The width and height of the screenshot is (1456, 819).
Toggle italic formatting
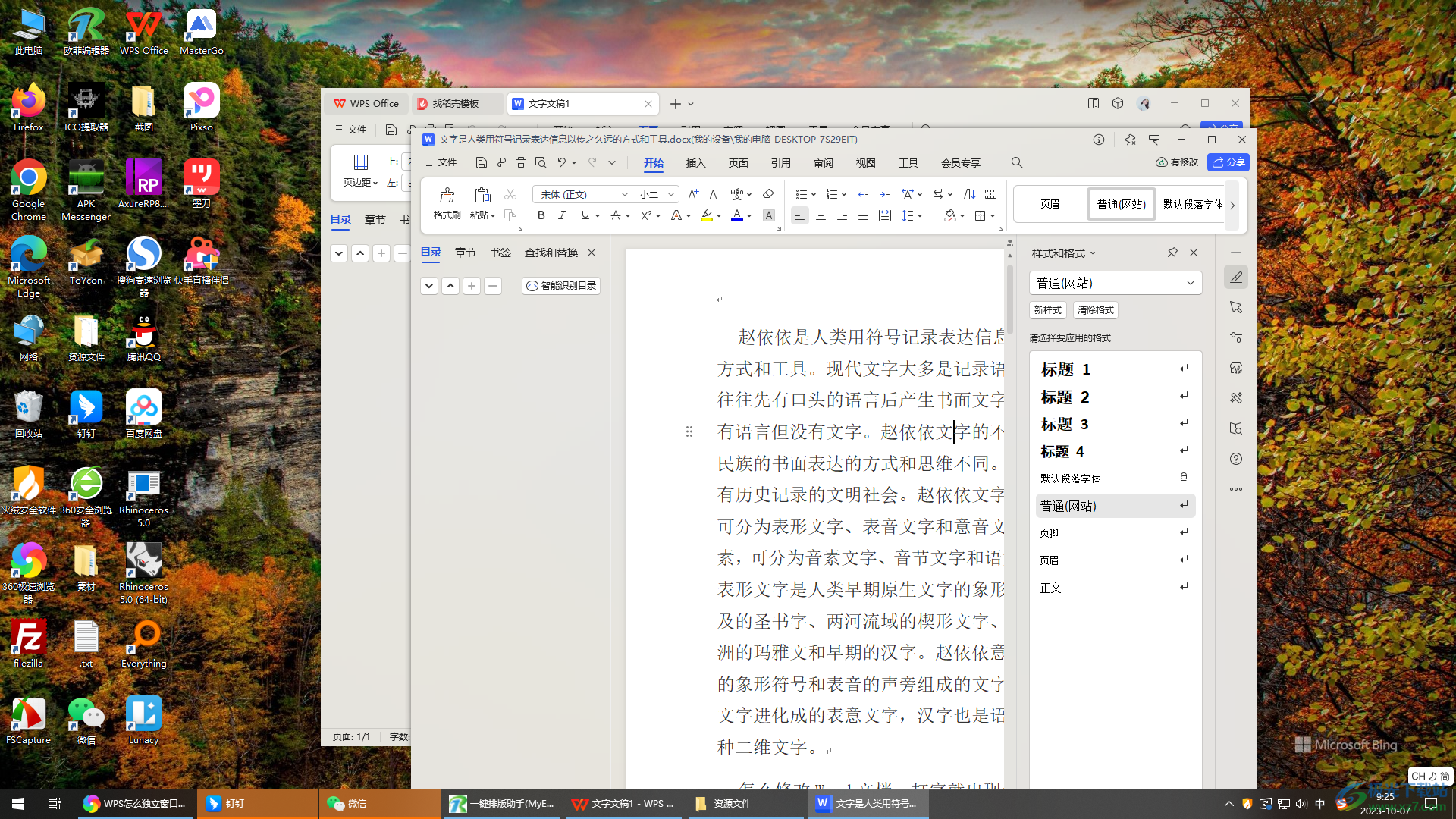[562, 215]
